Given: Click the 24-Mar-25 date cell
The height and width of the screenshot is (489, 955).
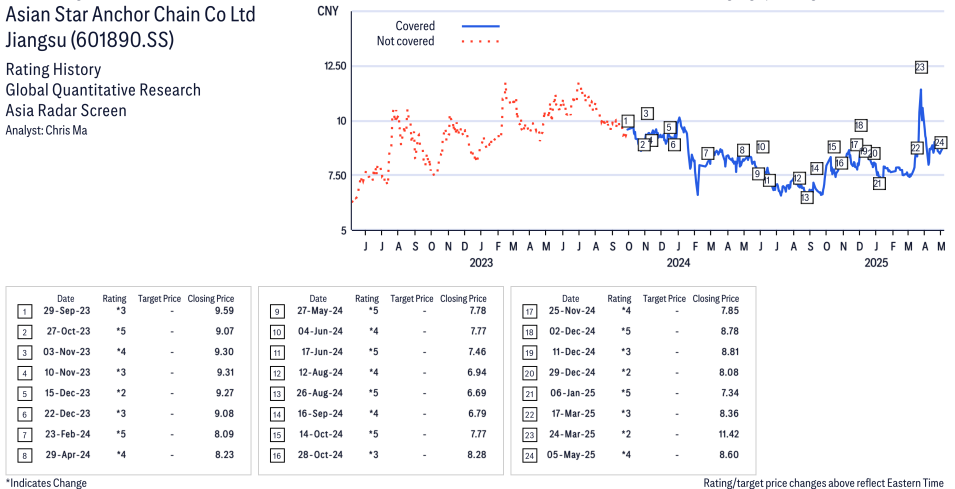Looking at the screenshot, I should pos(571,434).
